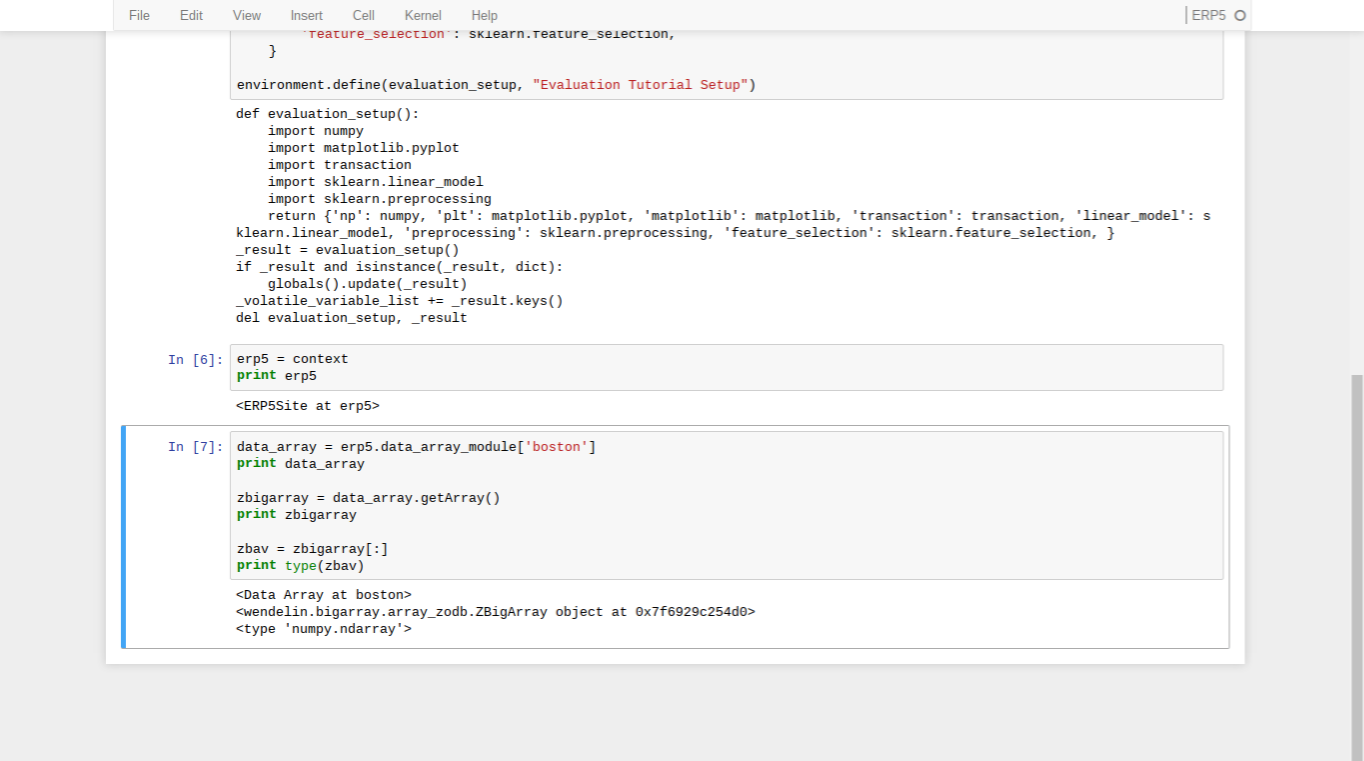
Task: Click the 'print erp5' code line
Action: coord(277,376)
